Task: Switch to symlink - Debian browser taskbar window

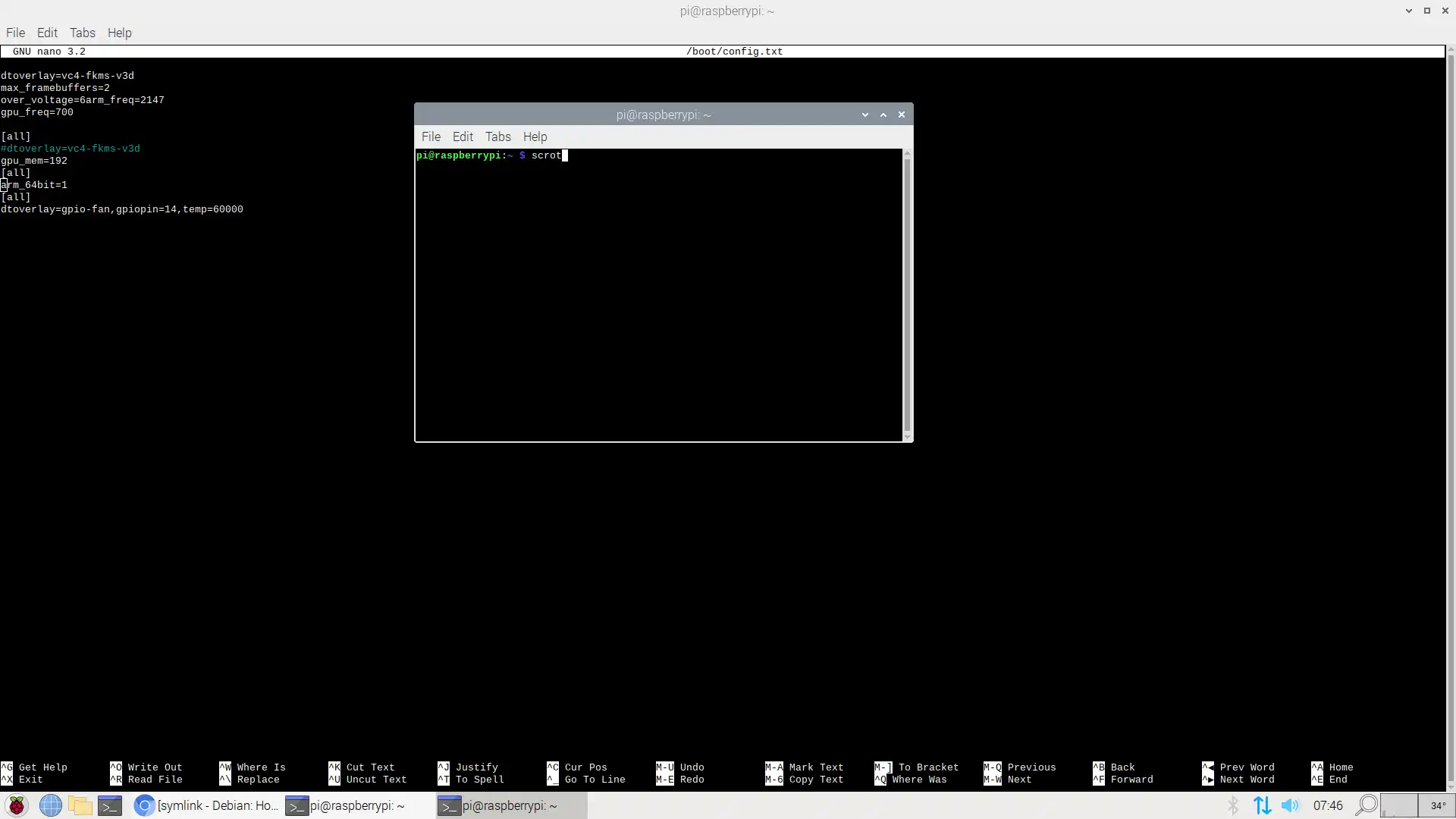Action: click(206, 805)
